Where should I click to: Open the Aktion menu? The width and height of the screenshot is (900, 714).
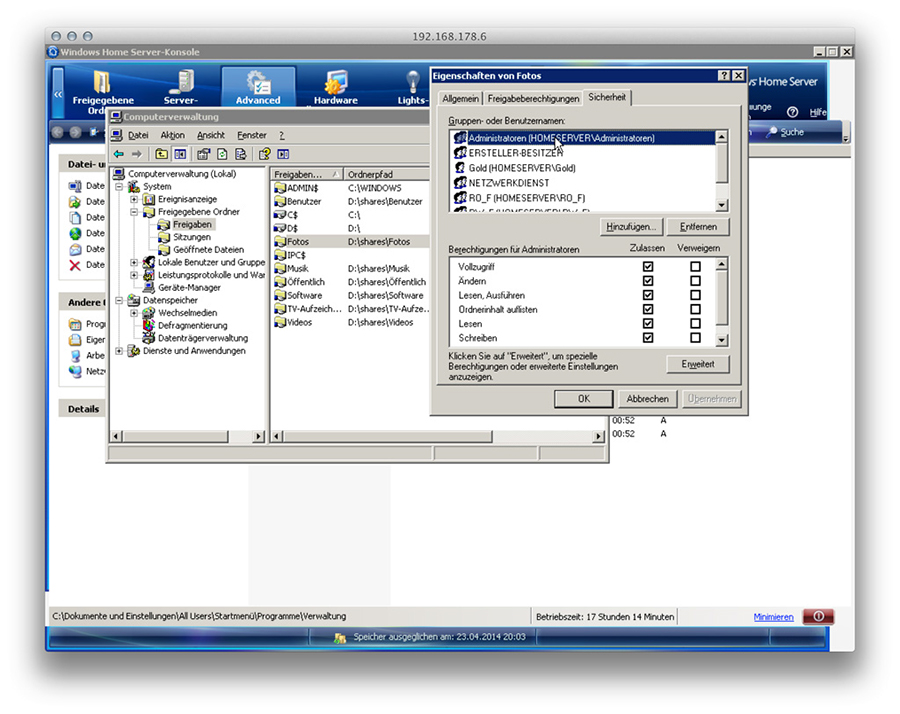[x=172, y=135]
